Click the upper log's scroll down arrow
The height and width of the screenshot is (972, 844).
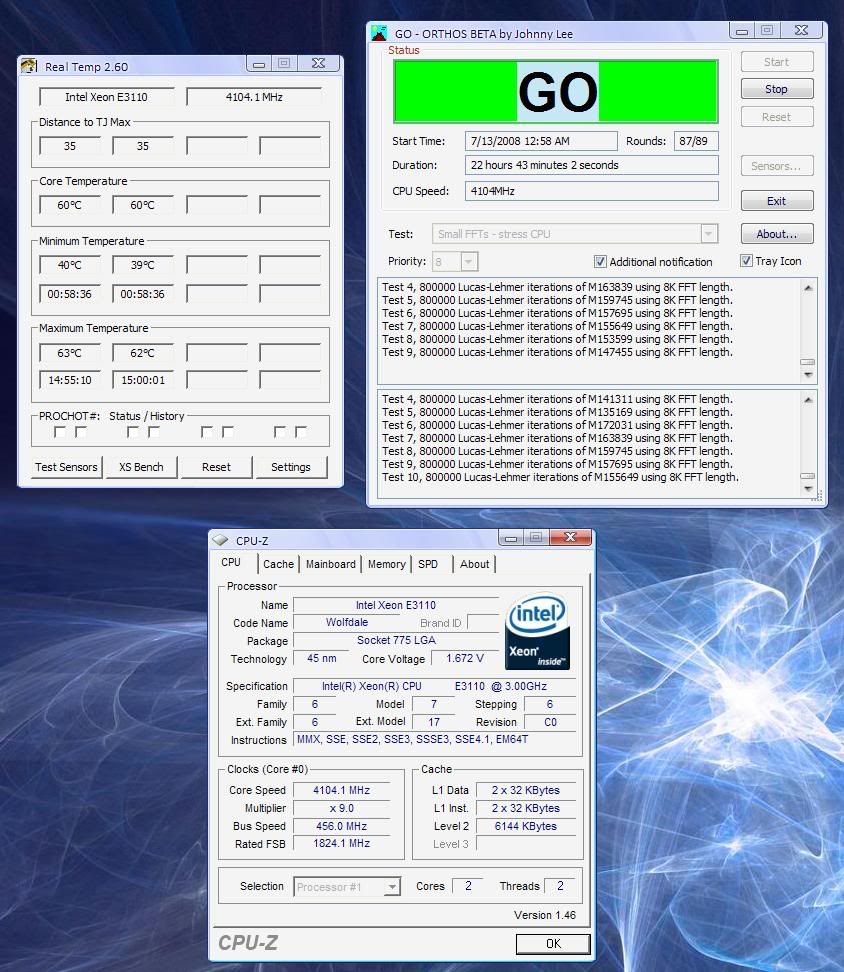807,374
